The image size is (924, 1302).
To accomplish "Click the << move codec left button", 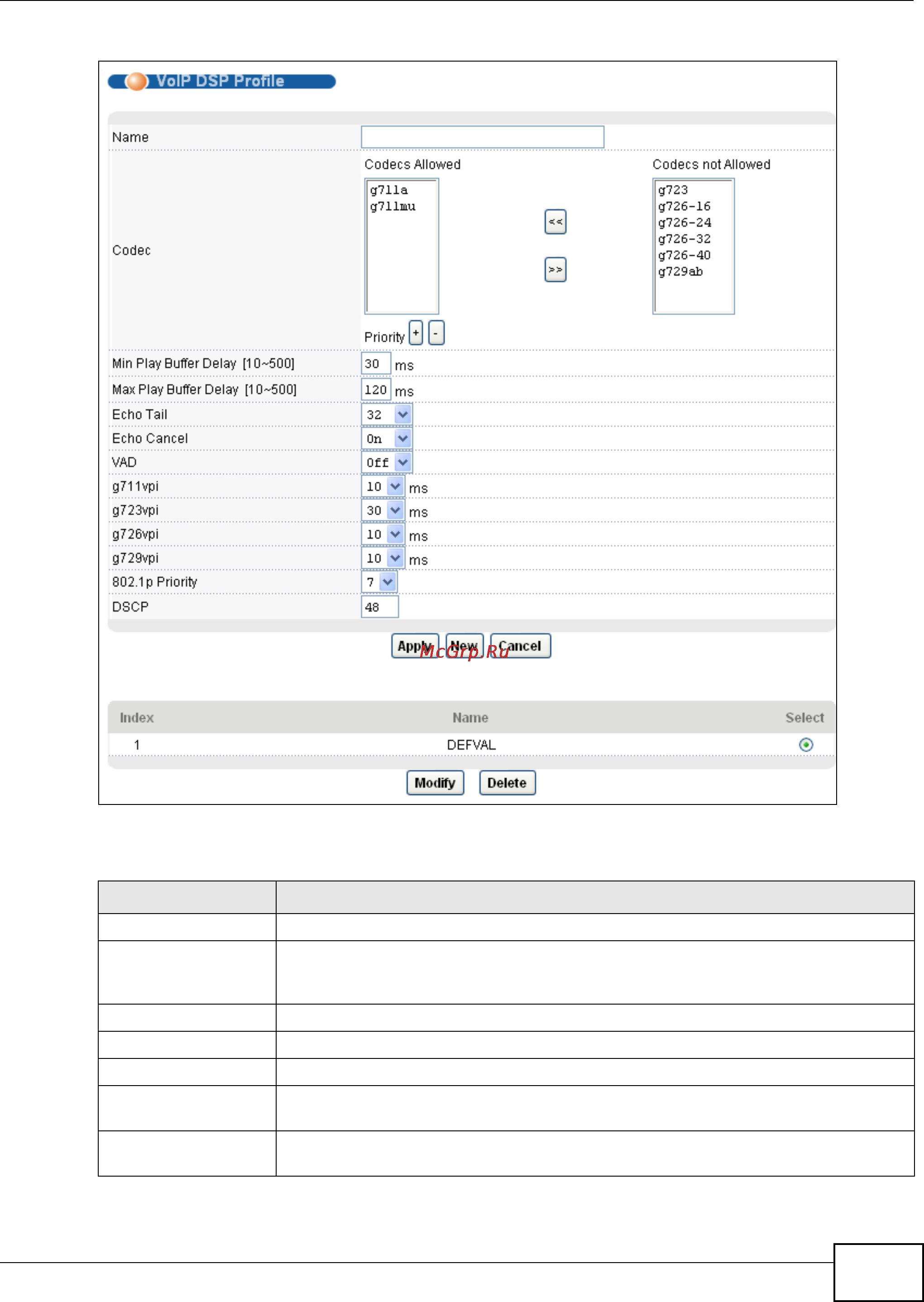I will tap(555, 222).
